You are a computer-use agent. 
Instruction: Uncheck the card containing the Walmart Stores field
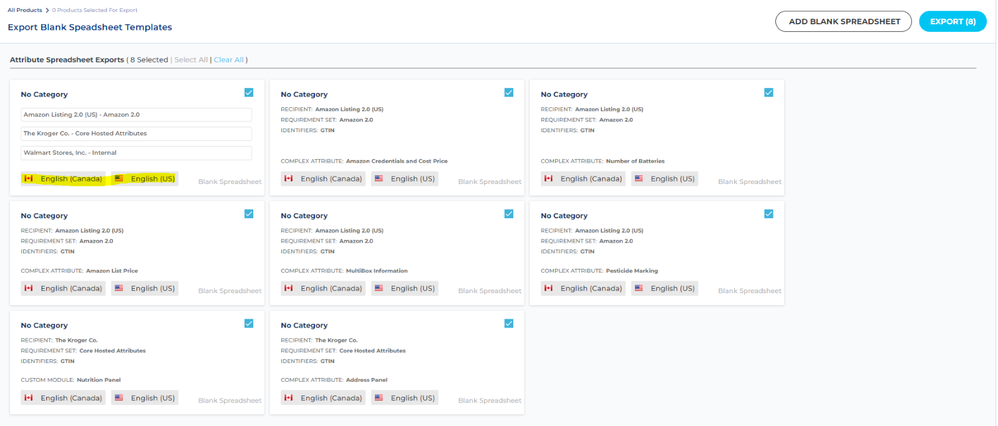point(248,92)
